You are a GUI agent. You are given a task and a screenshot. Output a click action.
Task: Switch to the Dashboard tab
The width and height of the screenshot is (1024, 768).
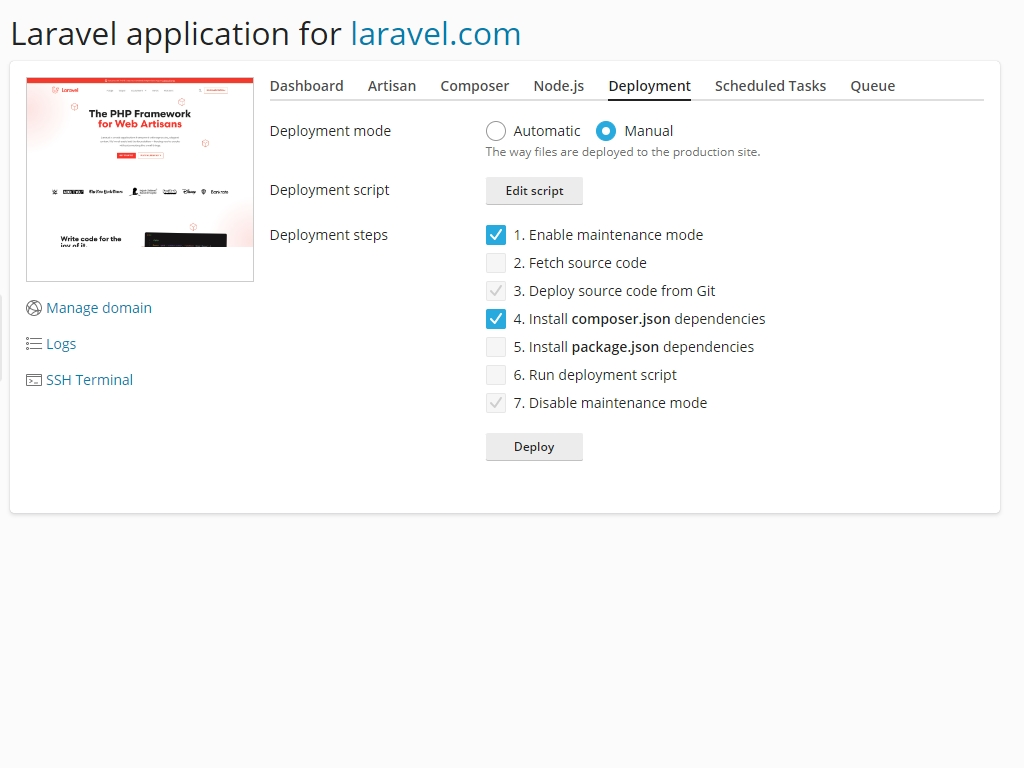pos(306,86)
